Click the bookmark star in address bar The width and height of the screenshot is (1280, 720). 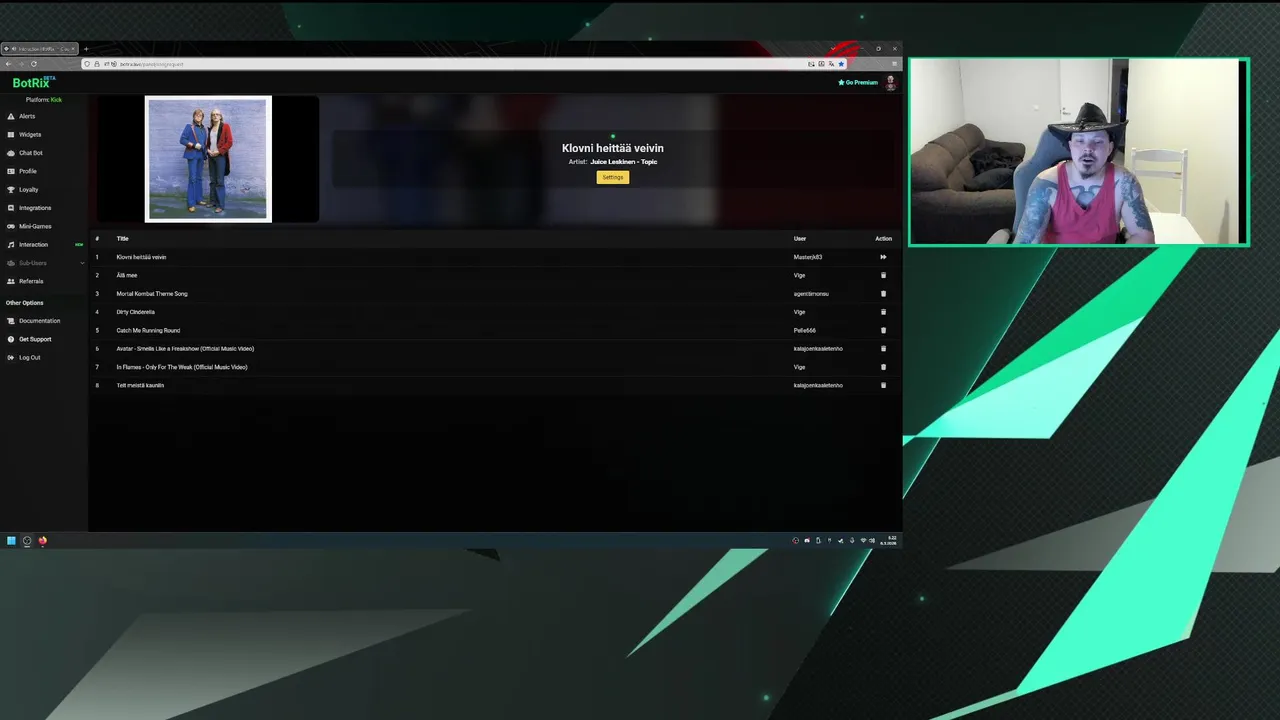[841, 64]
